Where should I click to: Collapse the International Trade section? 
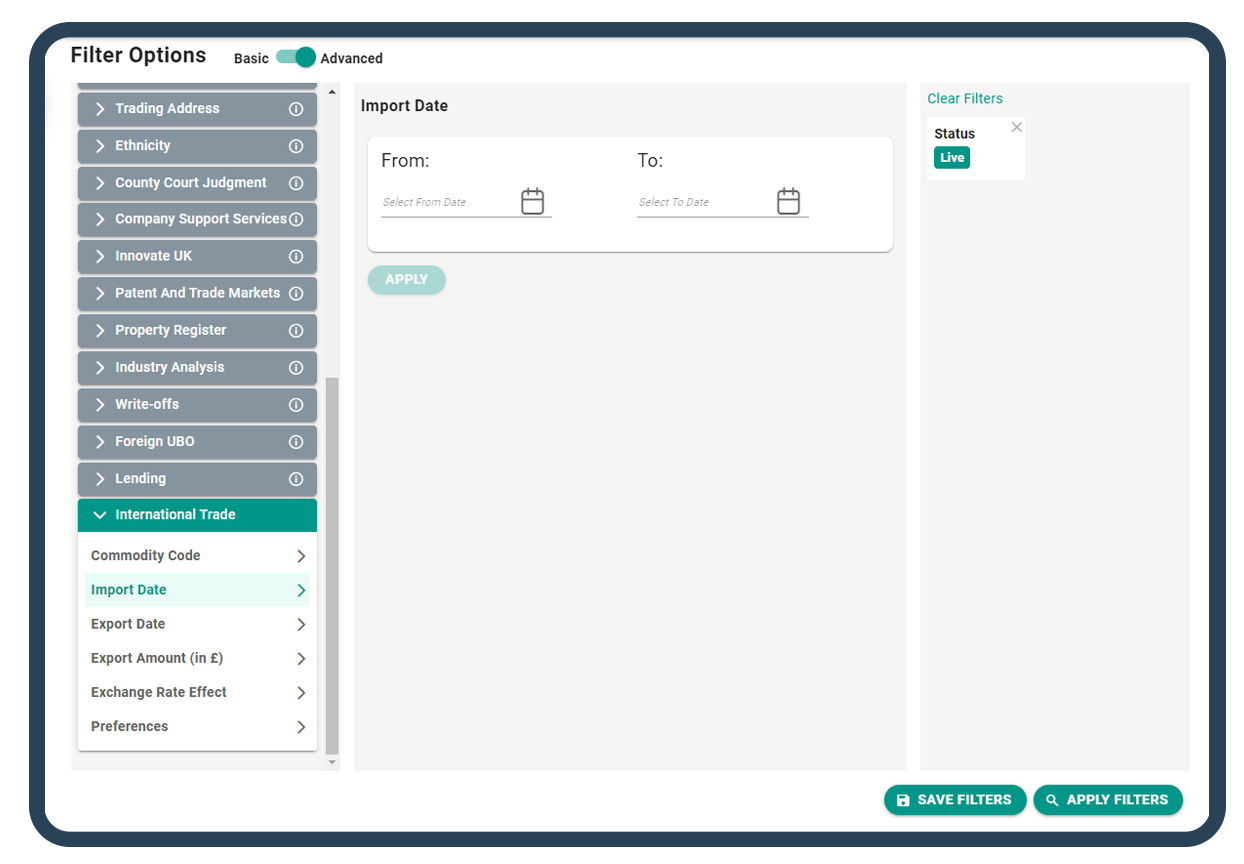click(x=197, y=515)
